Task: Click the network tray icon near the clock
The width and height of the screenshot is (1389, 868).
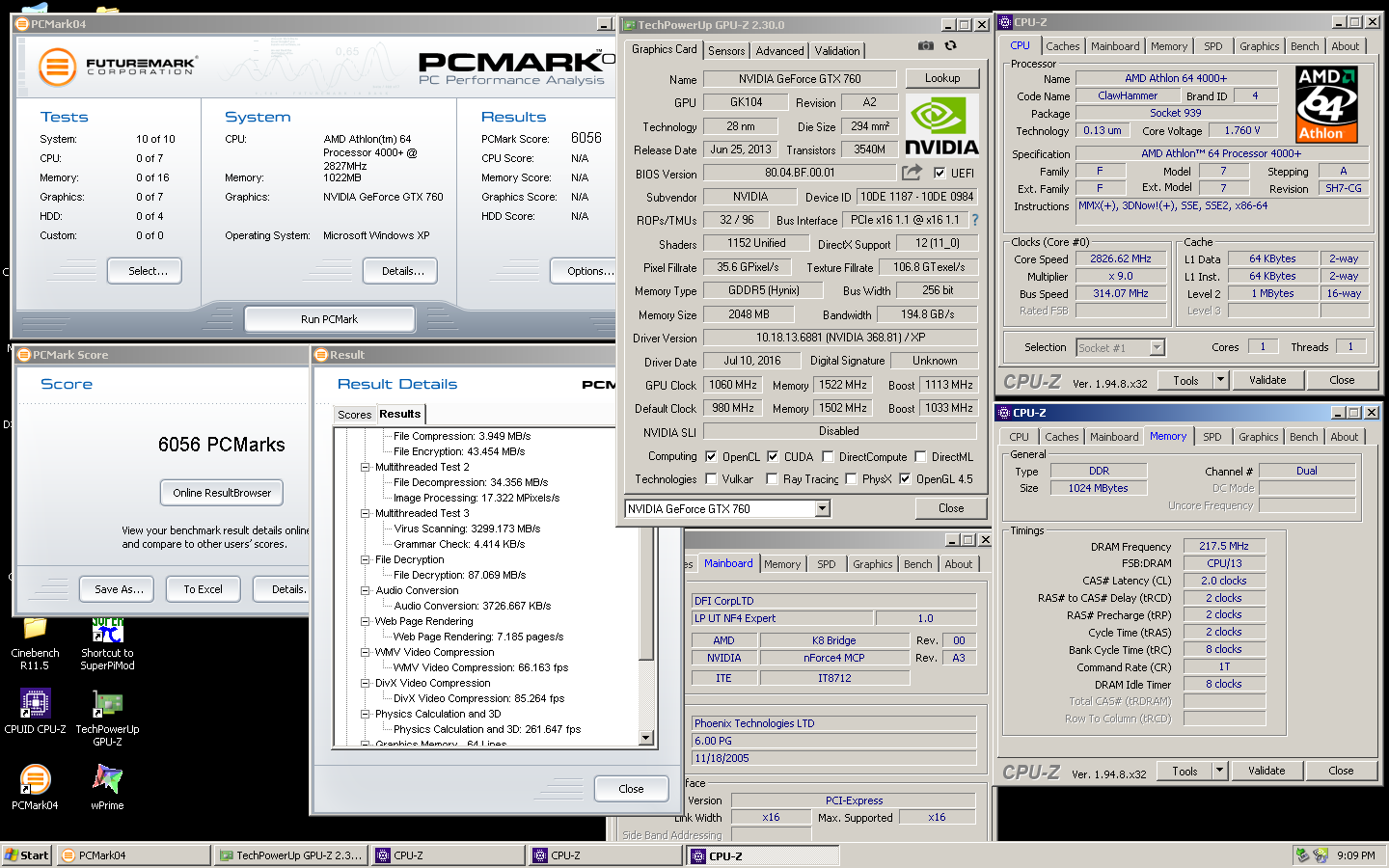Action: click(x=1302, y=855)
